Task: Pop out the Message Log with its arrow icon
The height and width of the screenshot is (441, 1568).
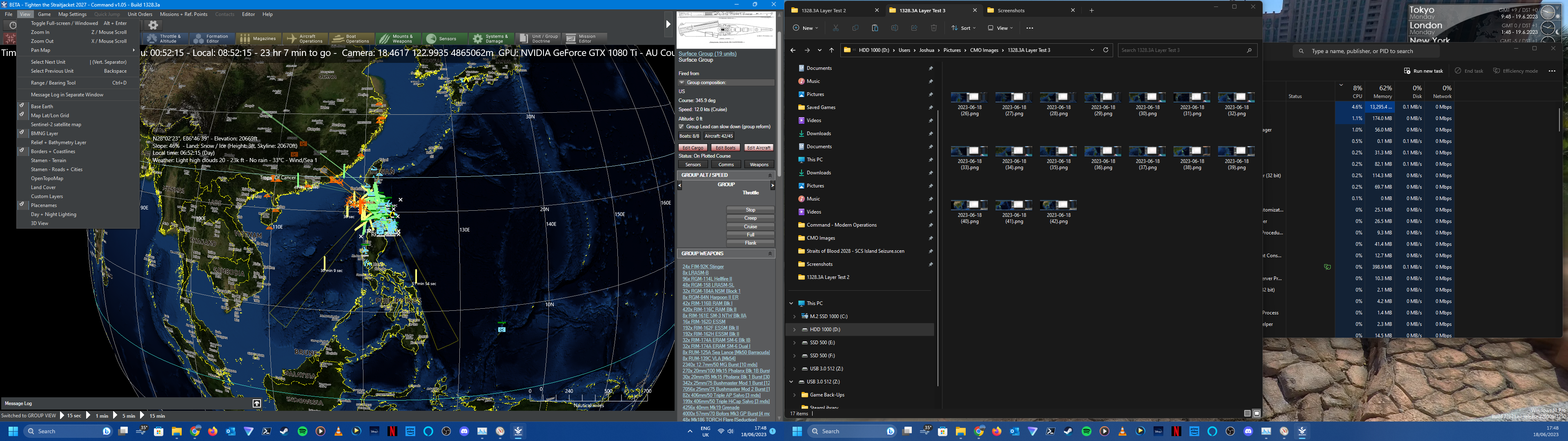Action: pyautogui.click(x=257, y=403)
